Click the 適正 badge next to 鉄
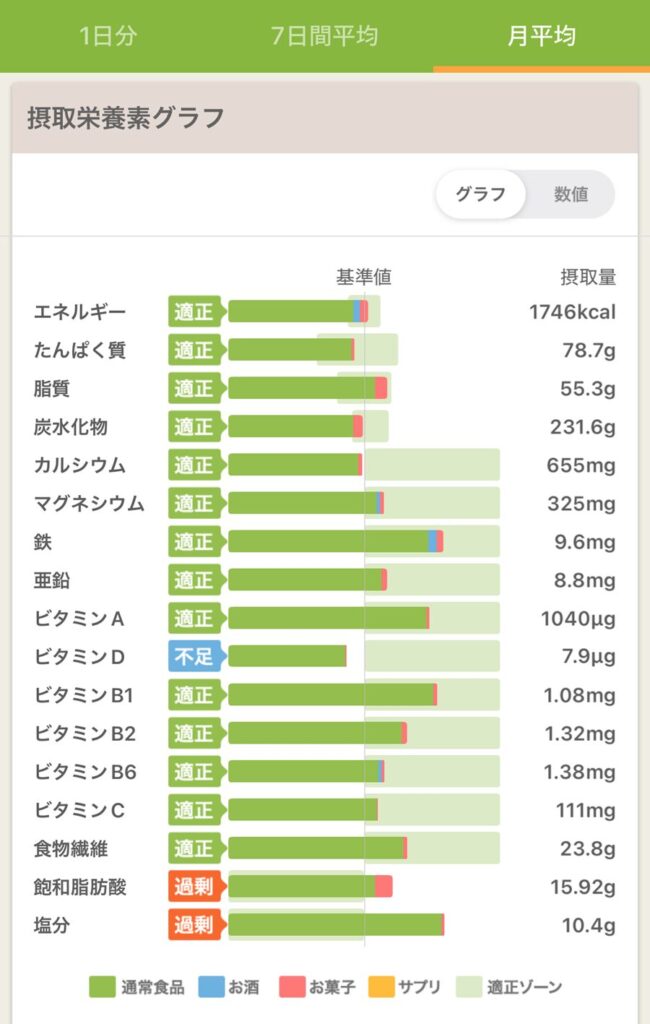650x1024 pixels. click(195, 541)
